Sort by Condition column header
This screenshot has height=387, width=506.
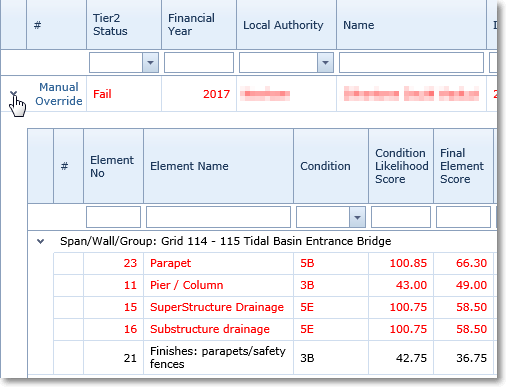point(331,166)
